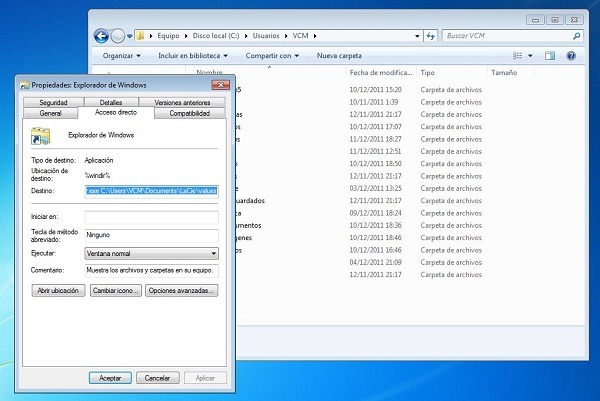Sort by Fecha de modifica... column header
This screenshot has width=600, height=401.
point(381,72)
